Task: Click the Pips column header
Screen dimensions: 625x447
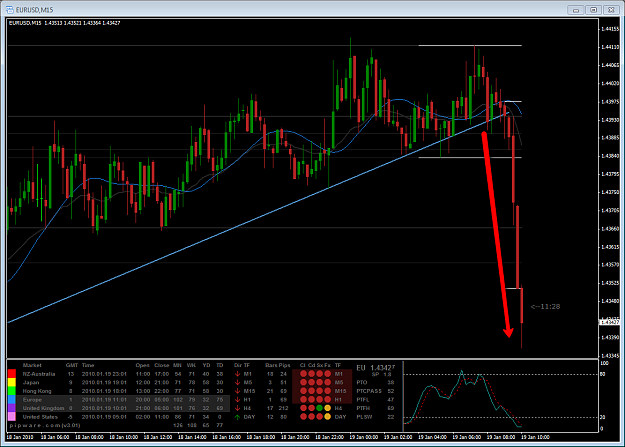Action: [x=285, y=365]
